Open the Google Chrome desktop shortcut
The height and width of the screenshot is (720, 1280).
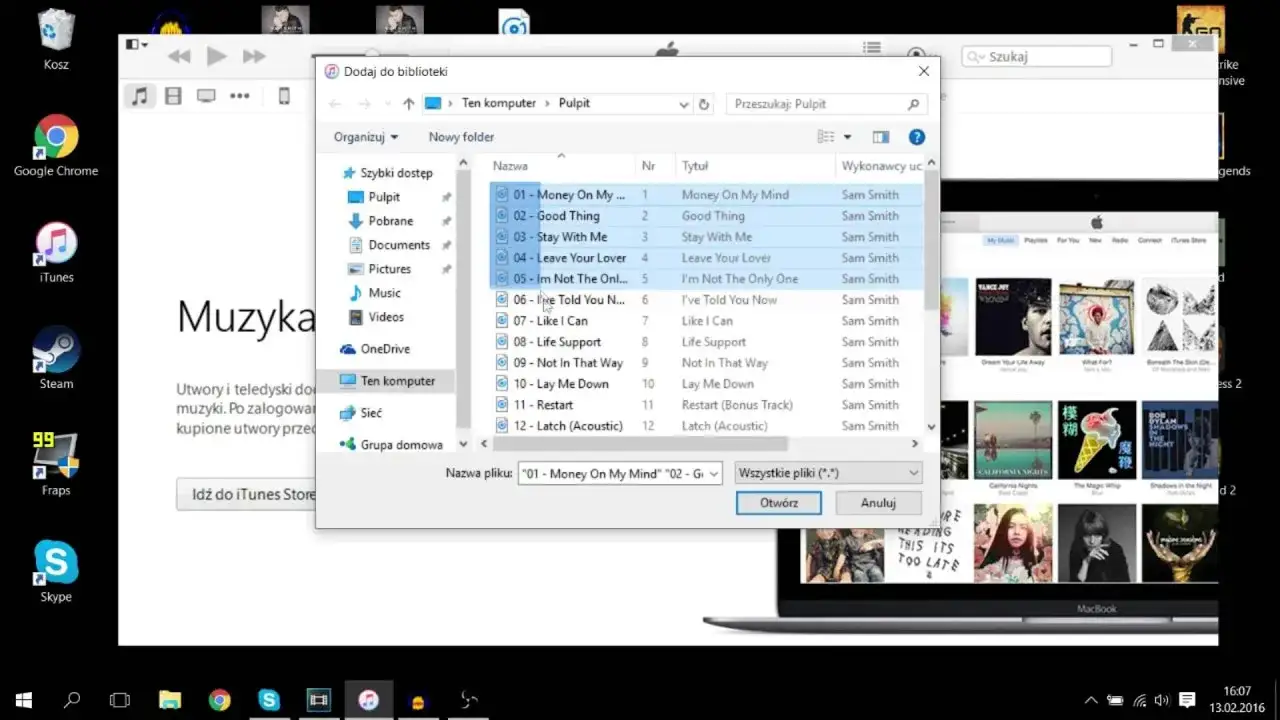[56, 146]
